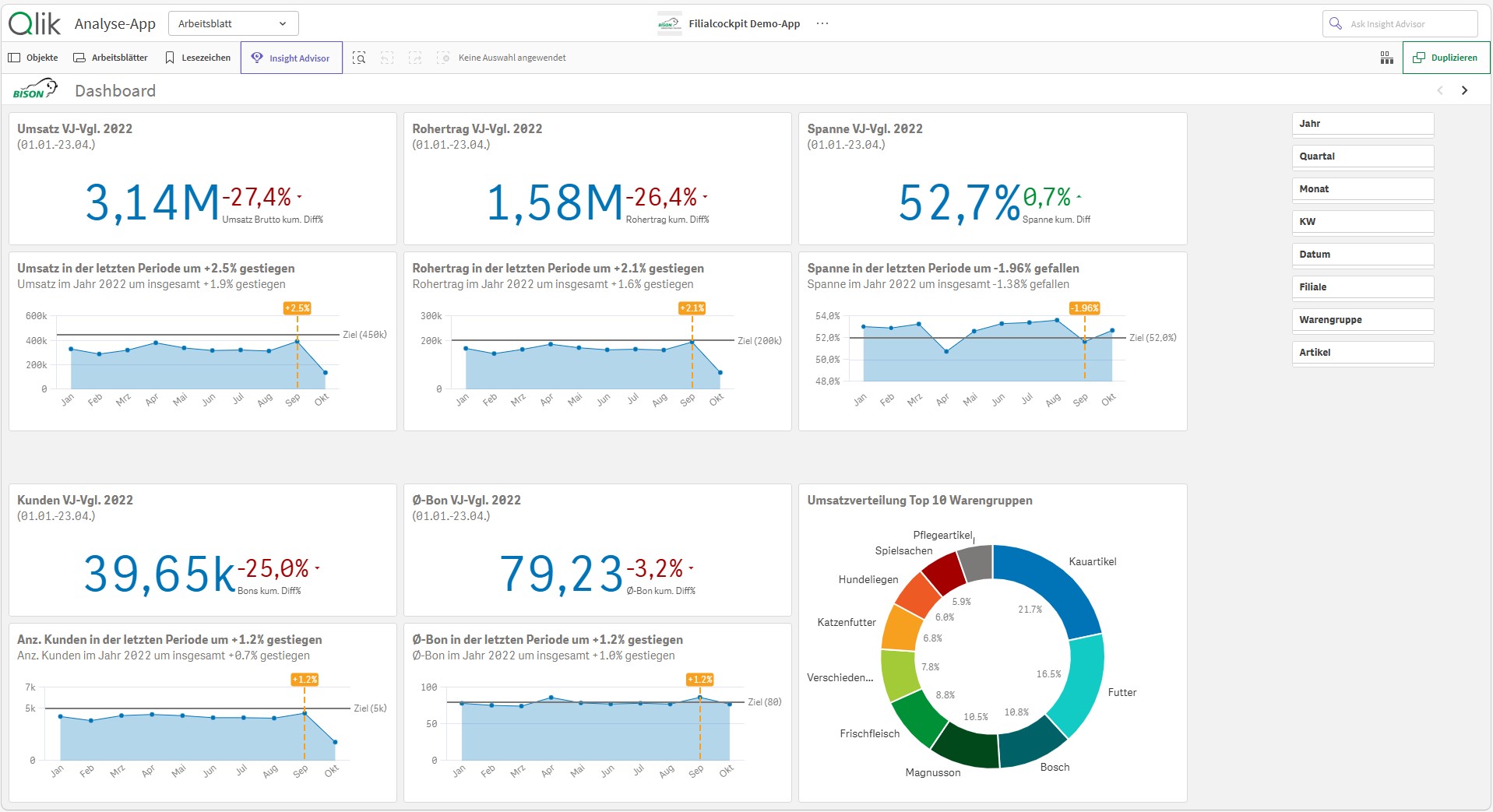
Task: Expand the Warengruppe filter pane
Action: pyautogui.click(x=1362, y=320)
